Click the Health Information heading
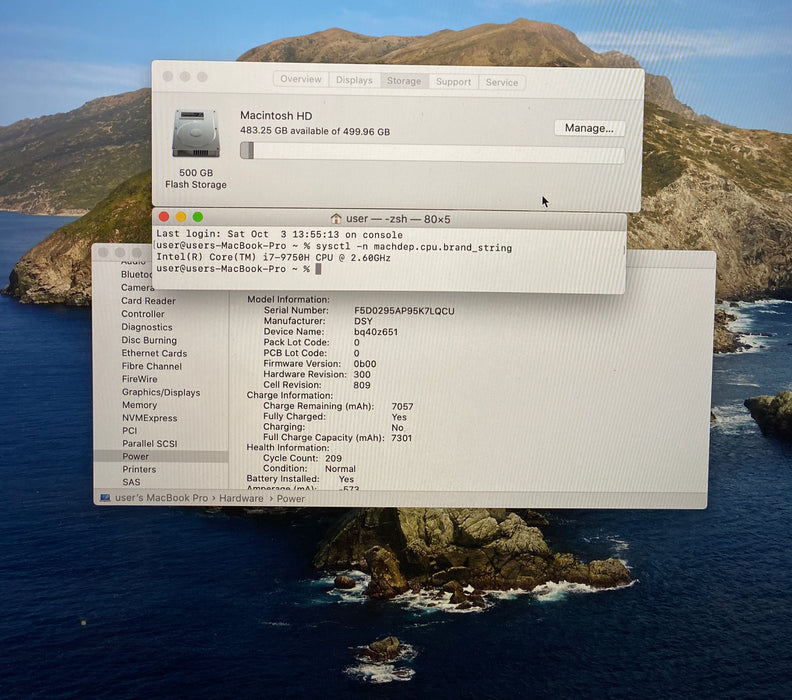Viewport: 792px width, 700px height. pyautogui.click(x=287, y=447)
